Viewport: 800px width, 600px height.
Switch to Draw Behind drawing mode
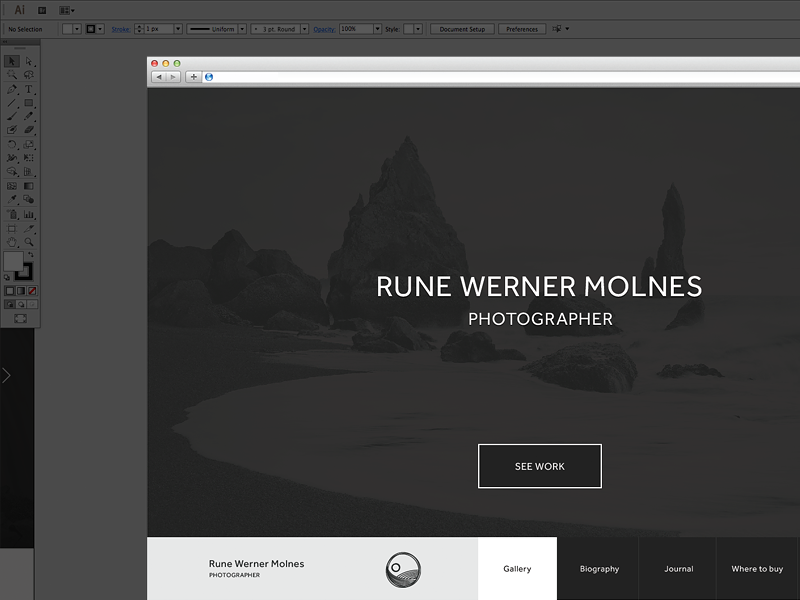(21, 304)
